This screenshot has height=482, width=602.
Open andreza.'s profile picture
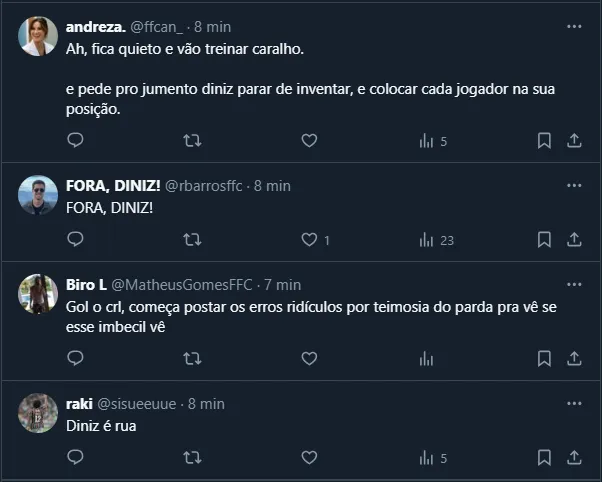click(x=38, y=36)
